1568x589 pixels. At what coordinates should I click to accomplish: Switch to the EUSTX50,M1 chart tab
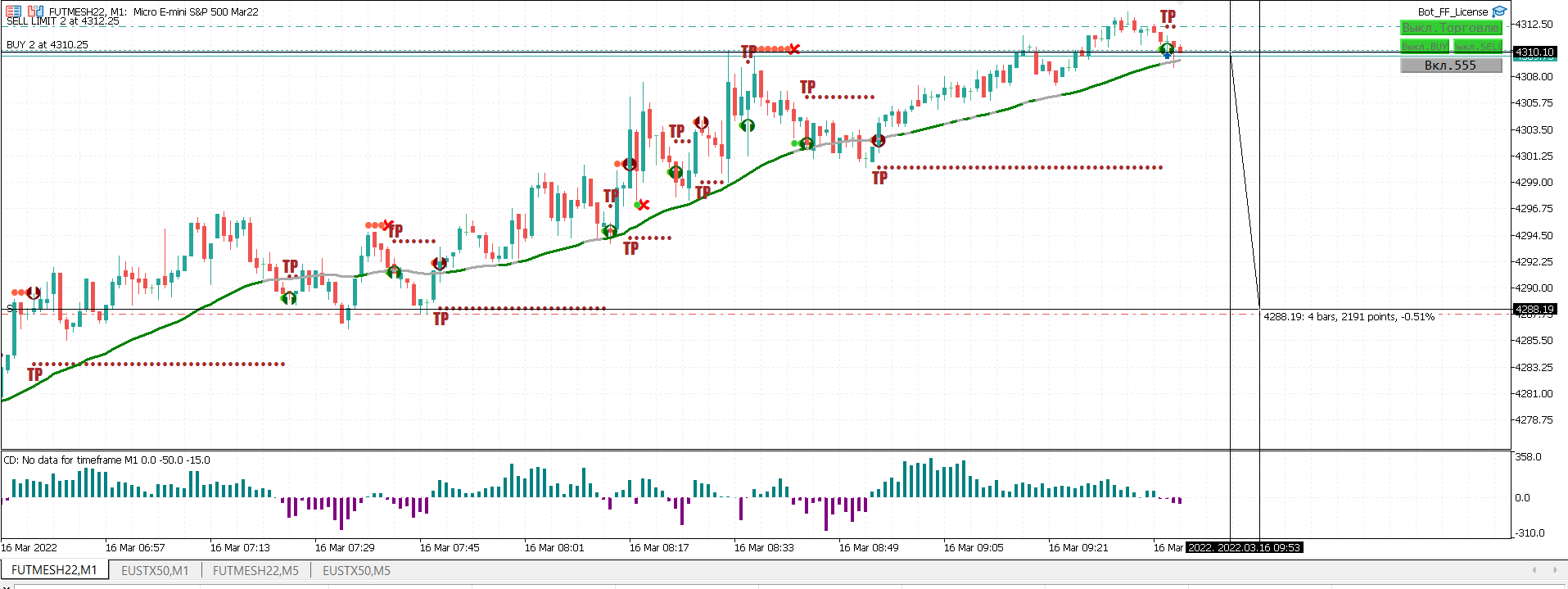coord(155,570)
